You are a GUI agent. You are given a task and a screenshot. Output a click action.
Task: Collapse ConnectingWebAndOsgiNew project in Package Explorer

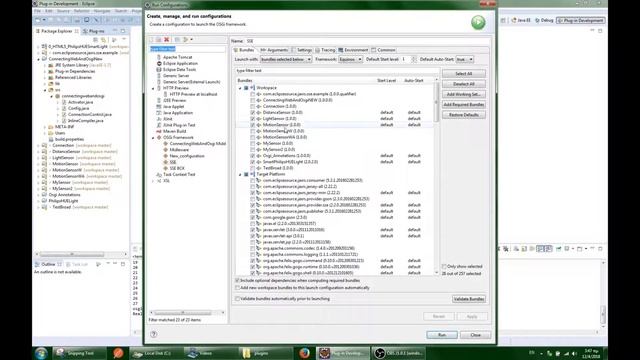tap(39, 59)
